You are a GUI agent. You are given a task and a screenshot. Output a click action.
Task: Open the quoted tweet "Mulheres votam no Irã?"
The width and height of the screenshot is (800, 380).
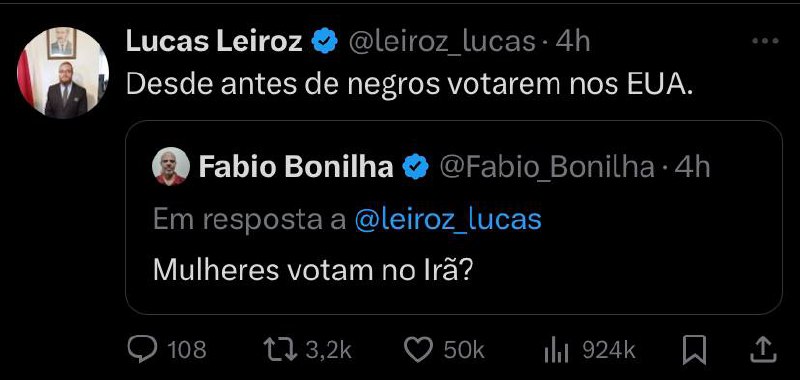point(454,217)
